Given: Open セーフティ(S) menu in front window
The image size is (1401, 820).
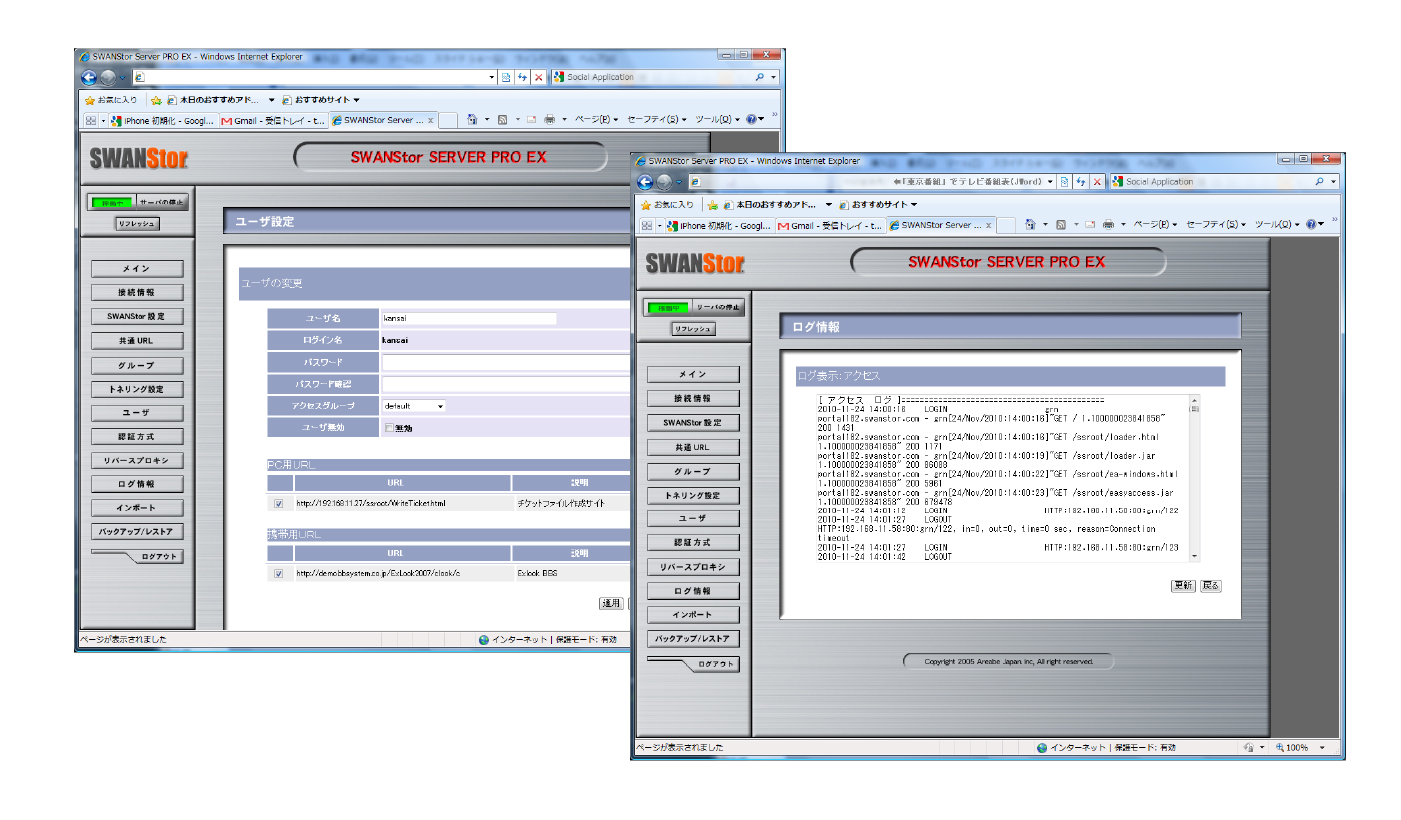Looking at the screenshot, I should coord(1215,225).
